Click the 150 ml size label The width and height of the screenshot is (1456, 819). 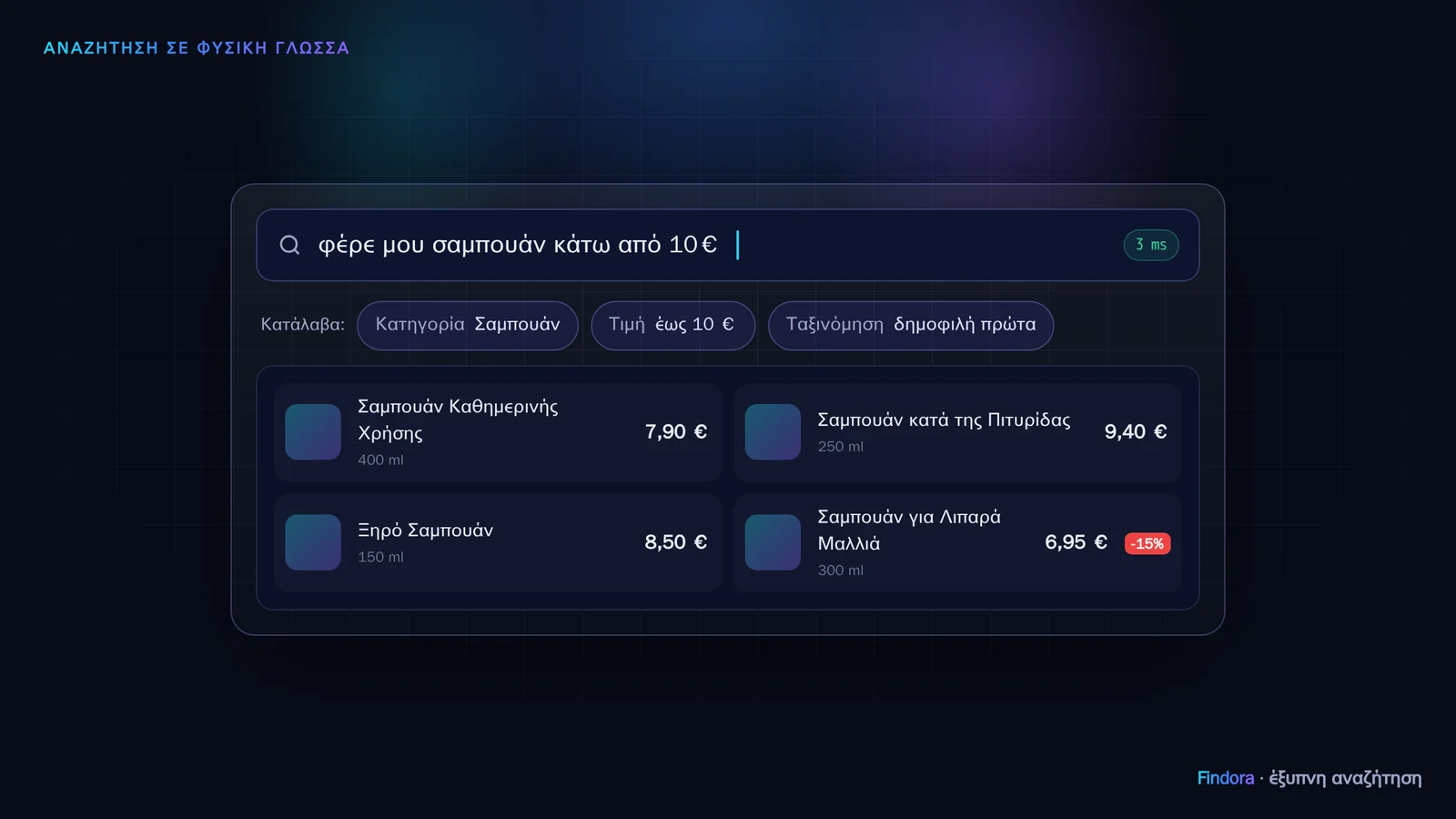point(380,557)
